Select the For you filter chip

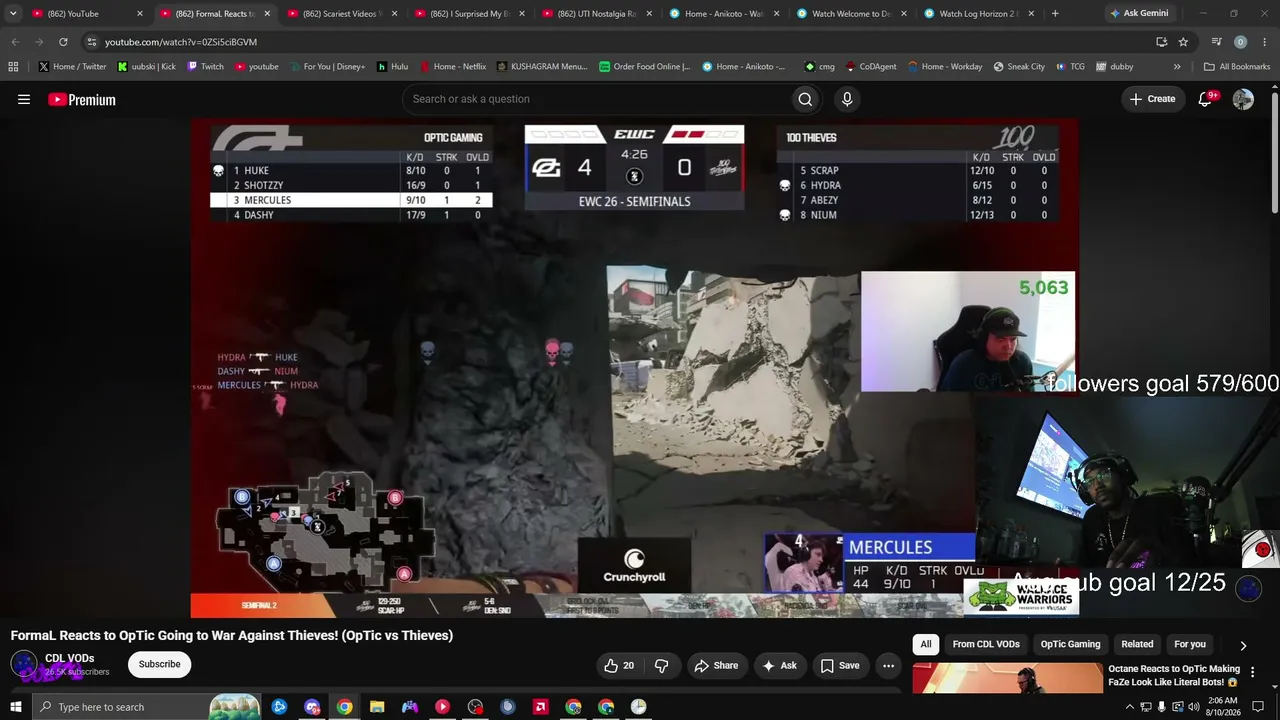point(1190,645)
